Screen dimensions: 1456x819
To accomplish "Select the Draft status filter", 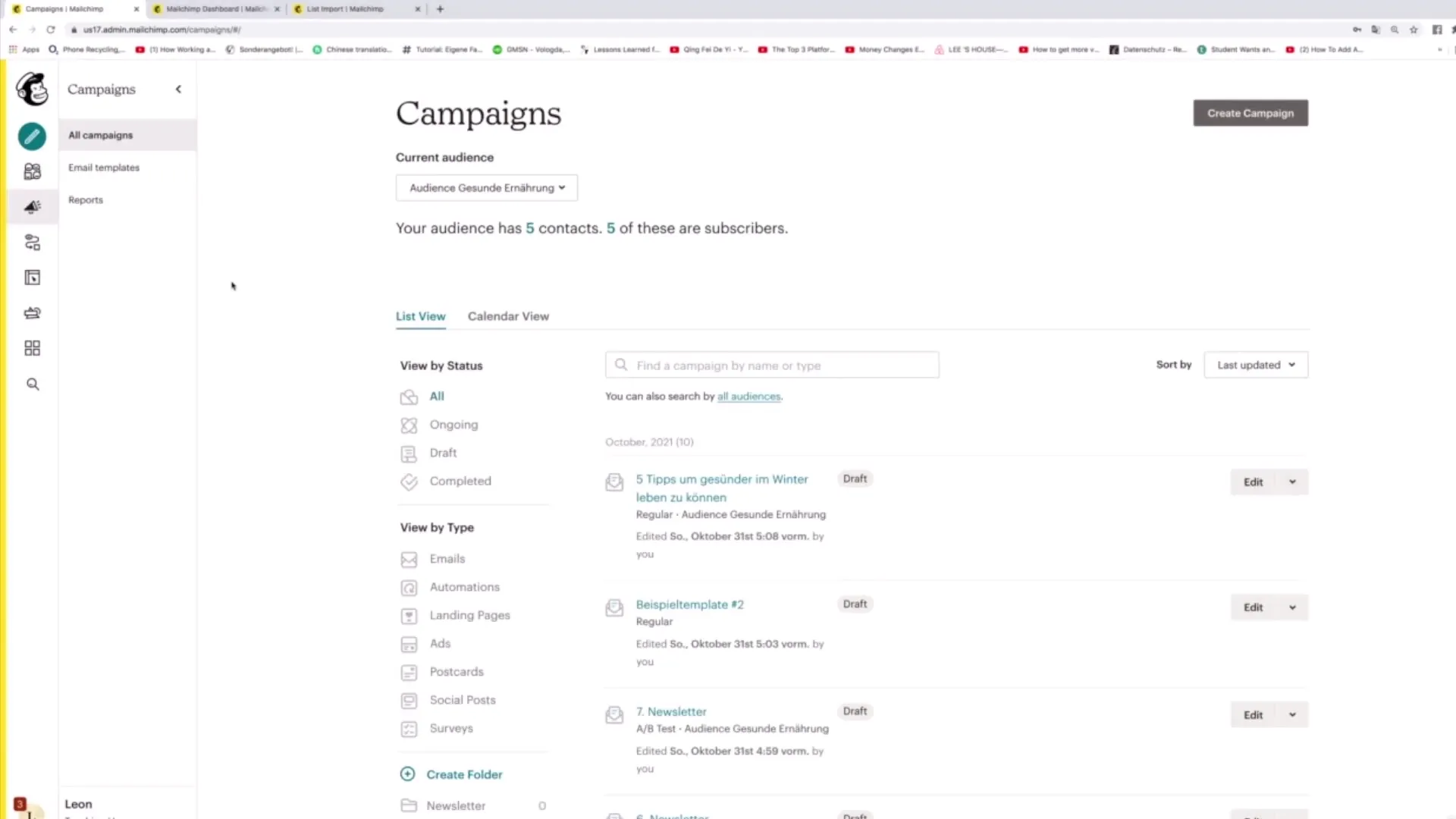I will point(442,452).
